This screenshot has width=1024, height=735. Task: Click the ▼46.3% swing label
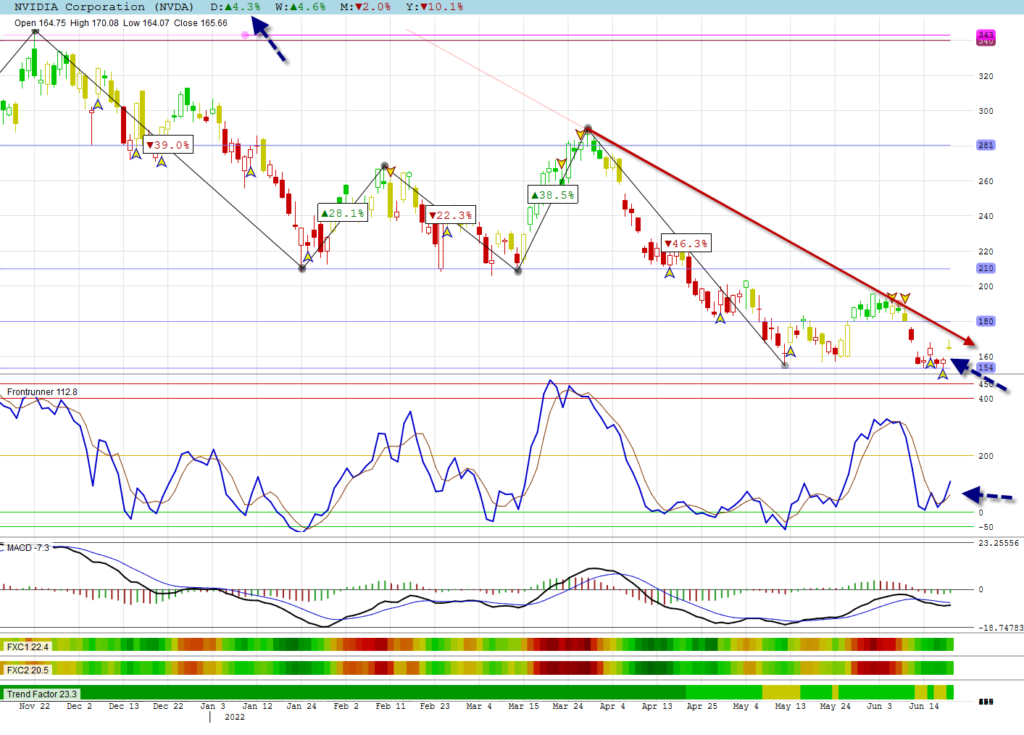coord(686,244)
